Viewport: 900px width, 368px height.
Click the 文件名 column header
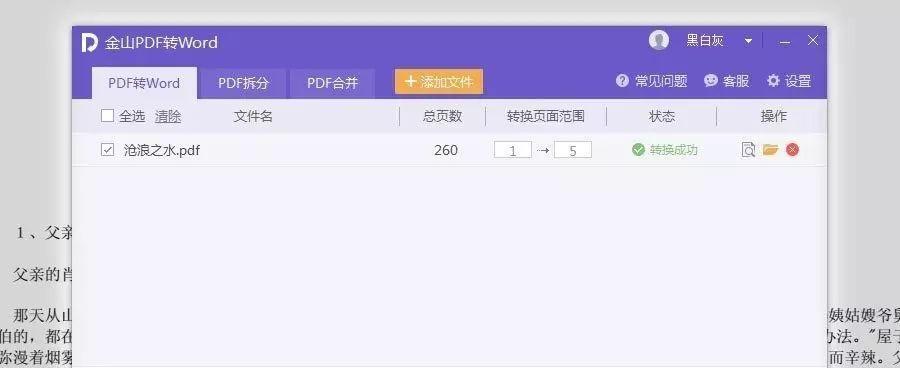coord(253,117)
